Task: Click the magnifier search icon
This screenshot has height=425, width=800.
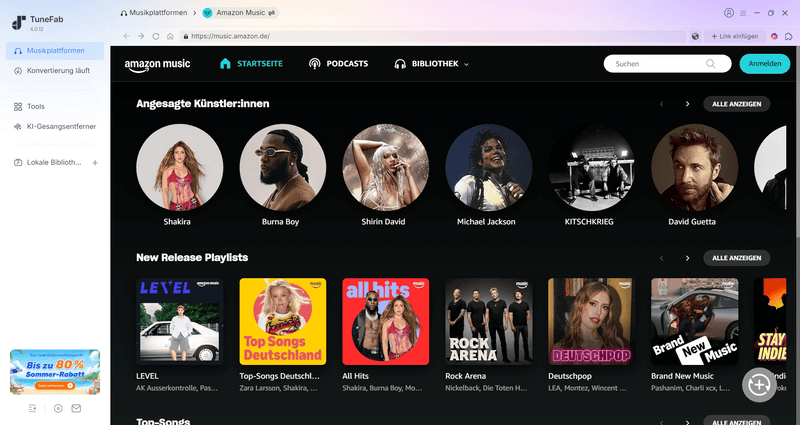Action: 710,64
